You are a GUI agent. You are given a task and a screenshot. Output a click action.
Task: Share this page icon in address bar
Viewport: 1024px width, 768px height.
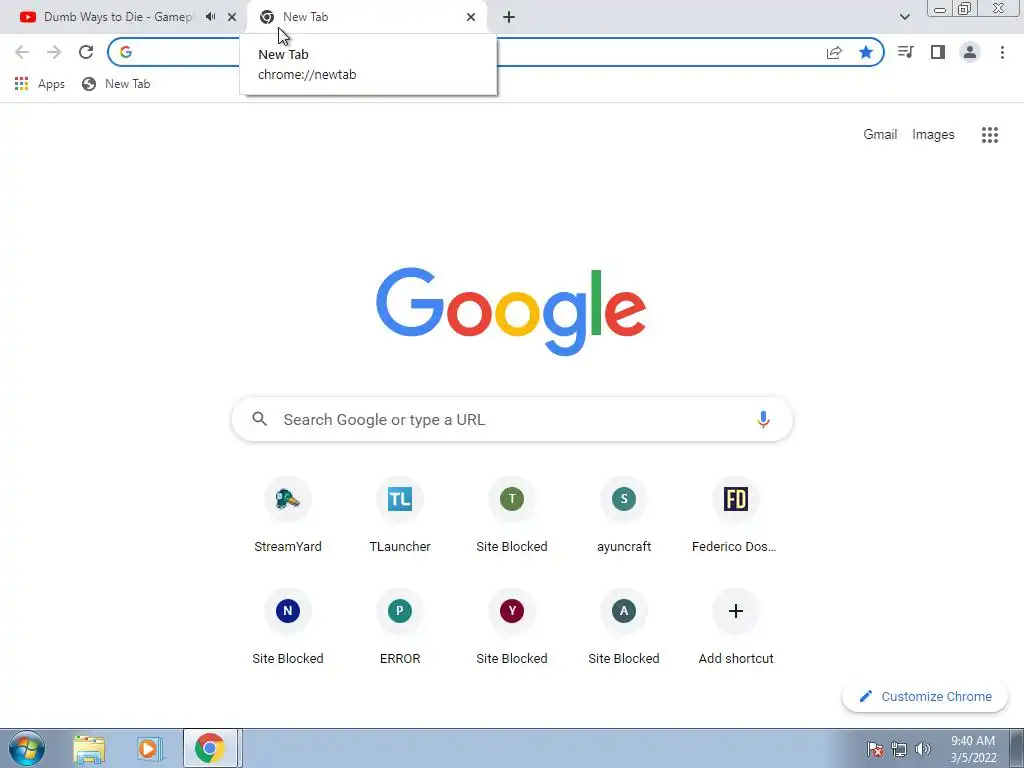click(x=834, y=52)
